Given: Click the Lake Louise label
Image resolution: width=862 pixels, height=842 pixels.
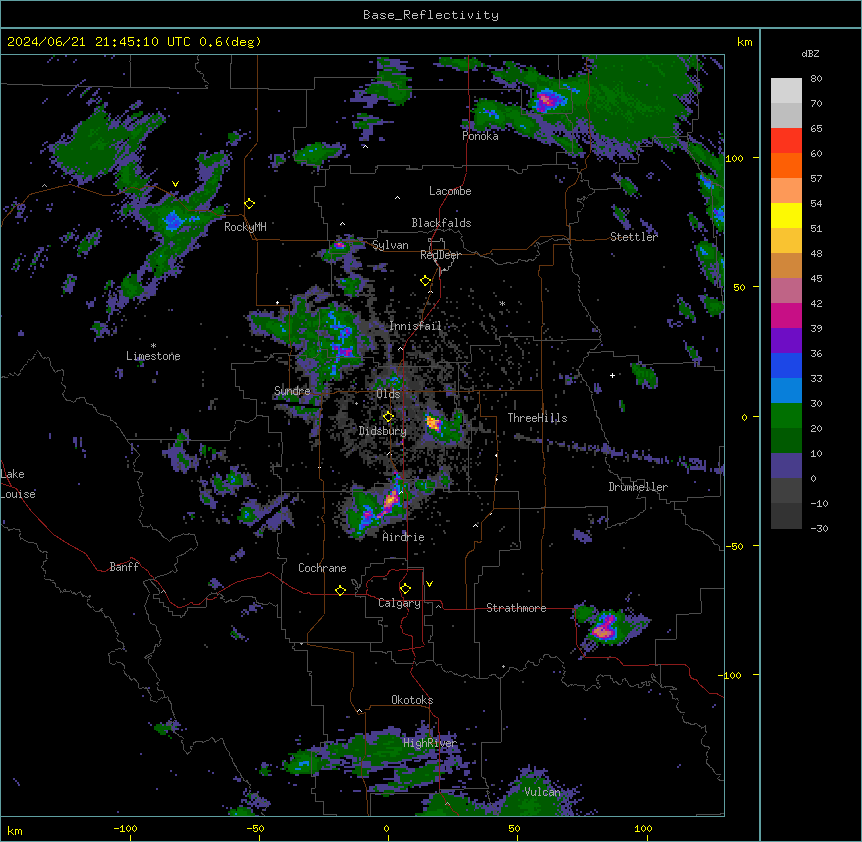Looking at the screenshot, I should click(x=18, y=484).
